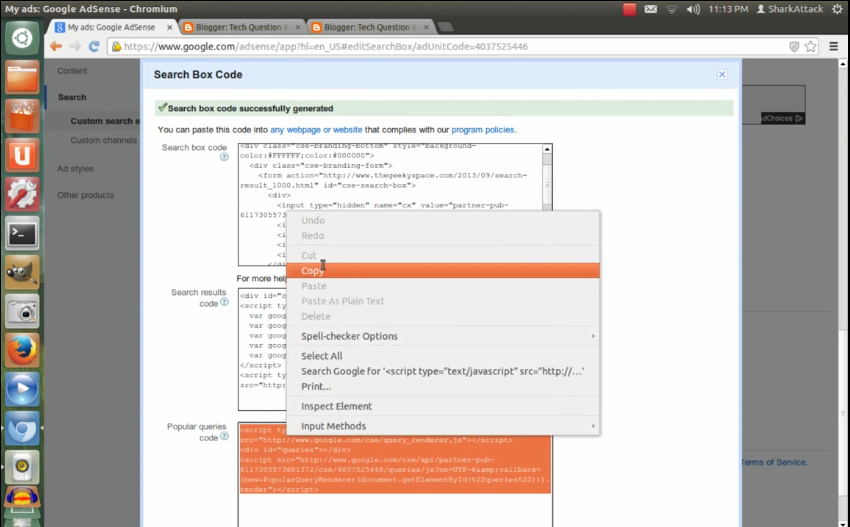Choose Inspect Element in context menu
This screenshot has width=850, height=527.
tap(443, 406)
